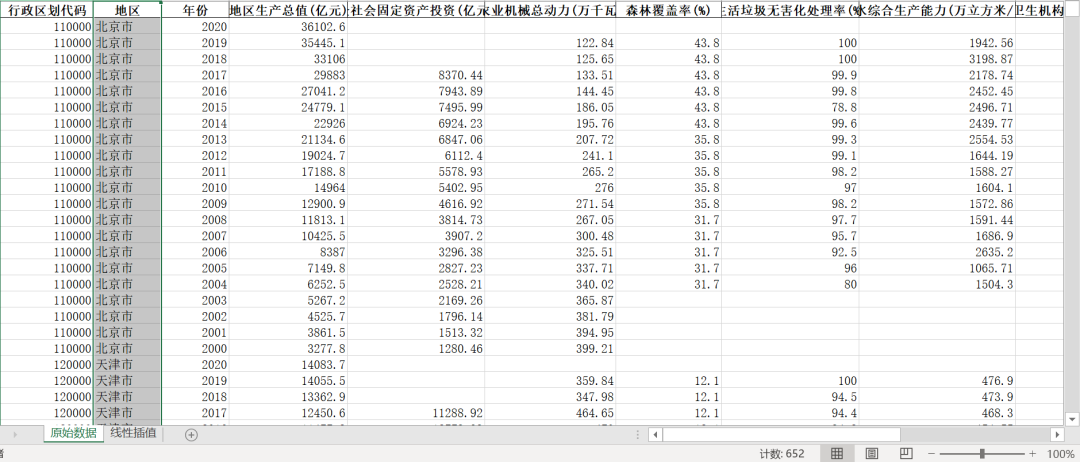Select the 水综合生产能力 header cell

pyautogui.click(x=937, y=10)
